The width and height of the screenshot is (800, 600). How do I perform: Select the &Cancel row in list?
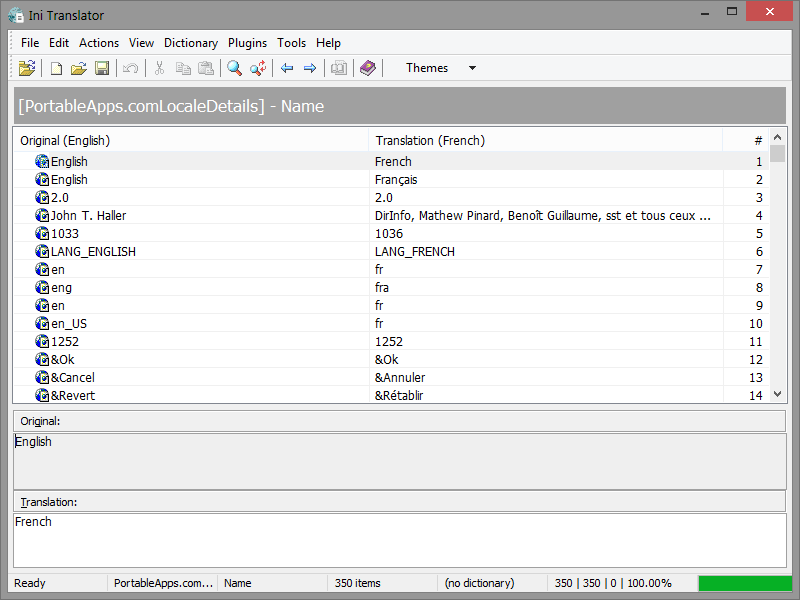pyautogui.click(x=73, y=378)
